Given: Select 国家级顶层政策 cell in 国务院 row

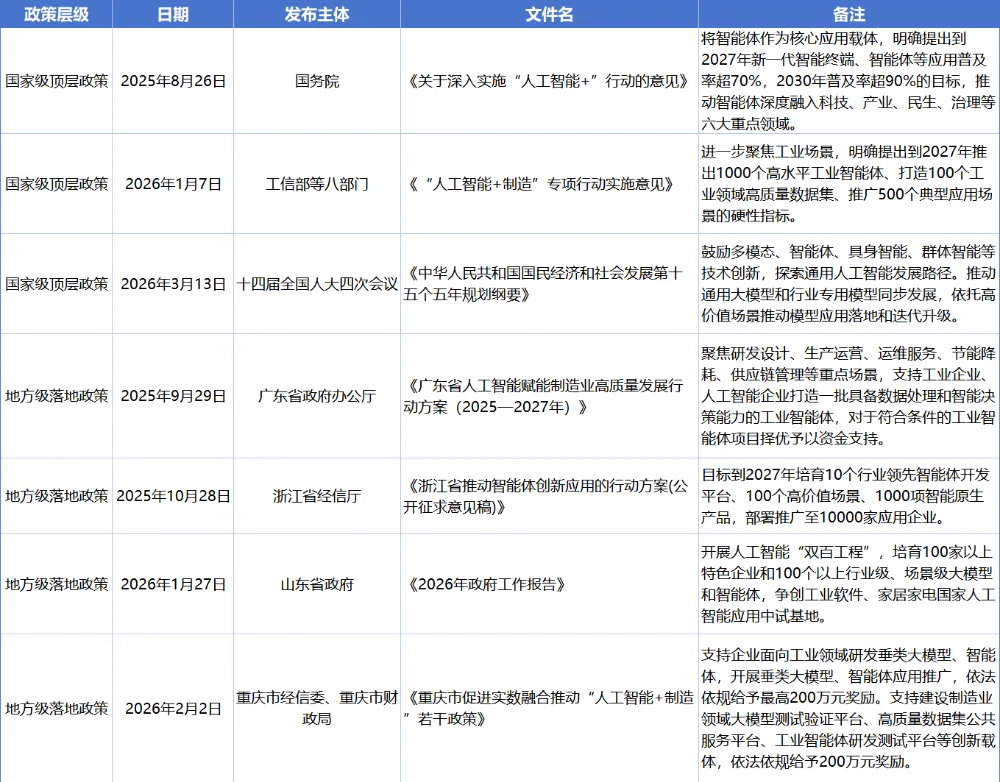Looking at the screenshot, I should [56, 81].
